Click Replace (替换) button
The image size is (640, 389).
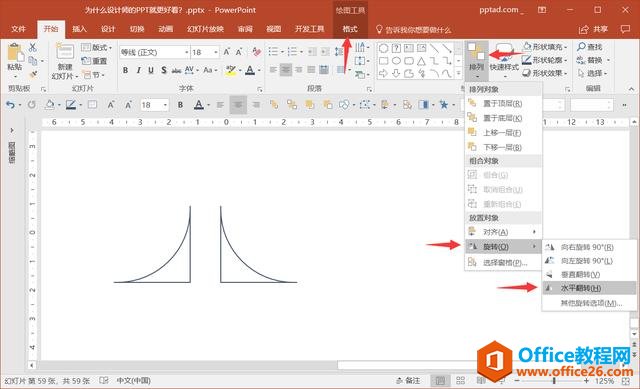[593, 60]
